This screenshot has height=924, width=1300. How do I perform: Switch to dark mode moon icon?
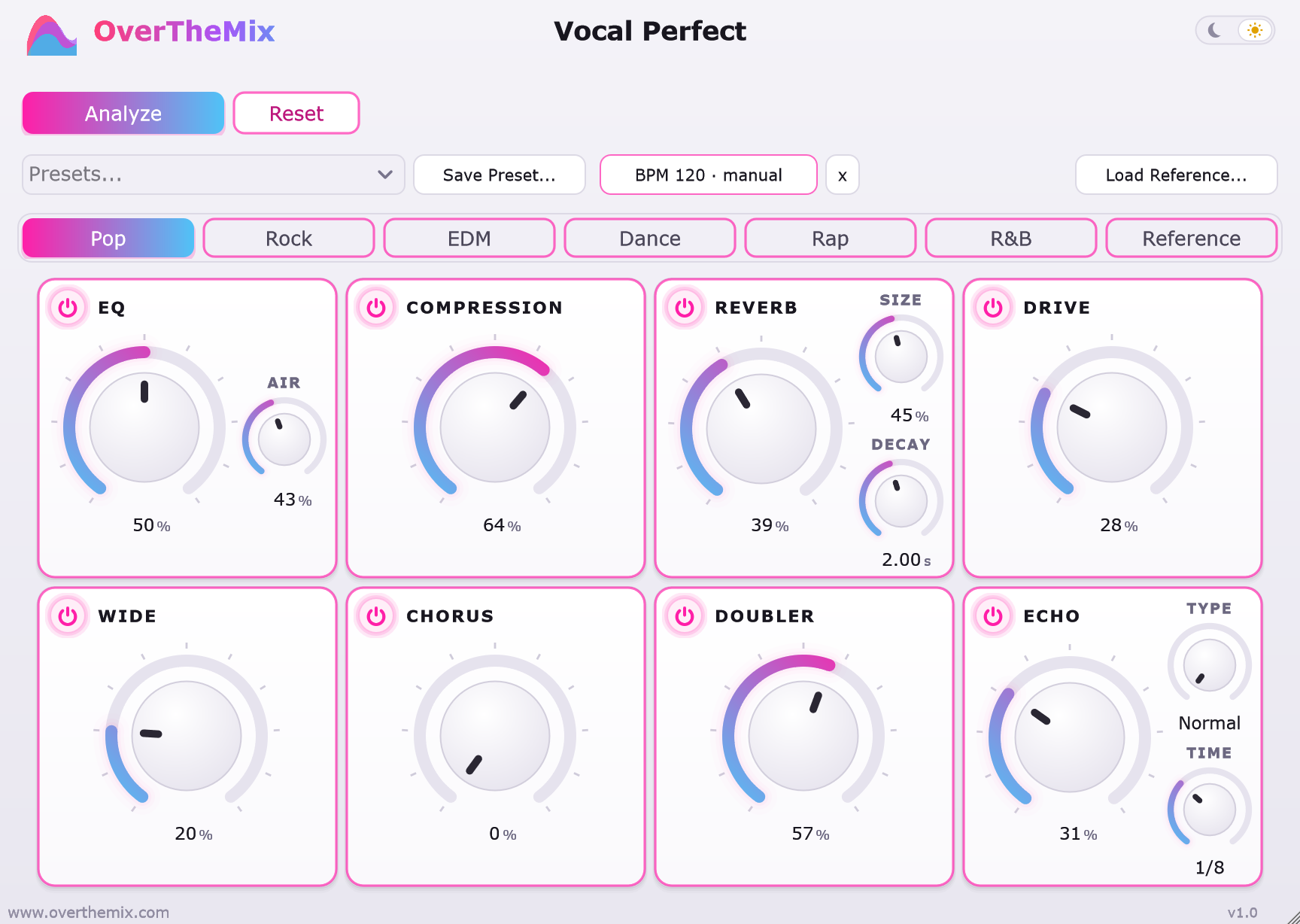pyautogui.click(x=1215, y=30)
